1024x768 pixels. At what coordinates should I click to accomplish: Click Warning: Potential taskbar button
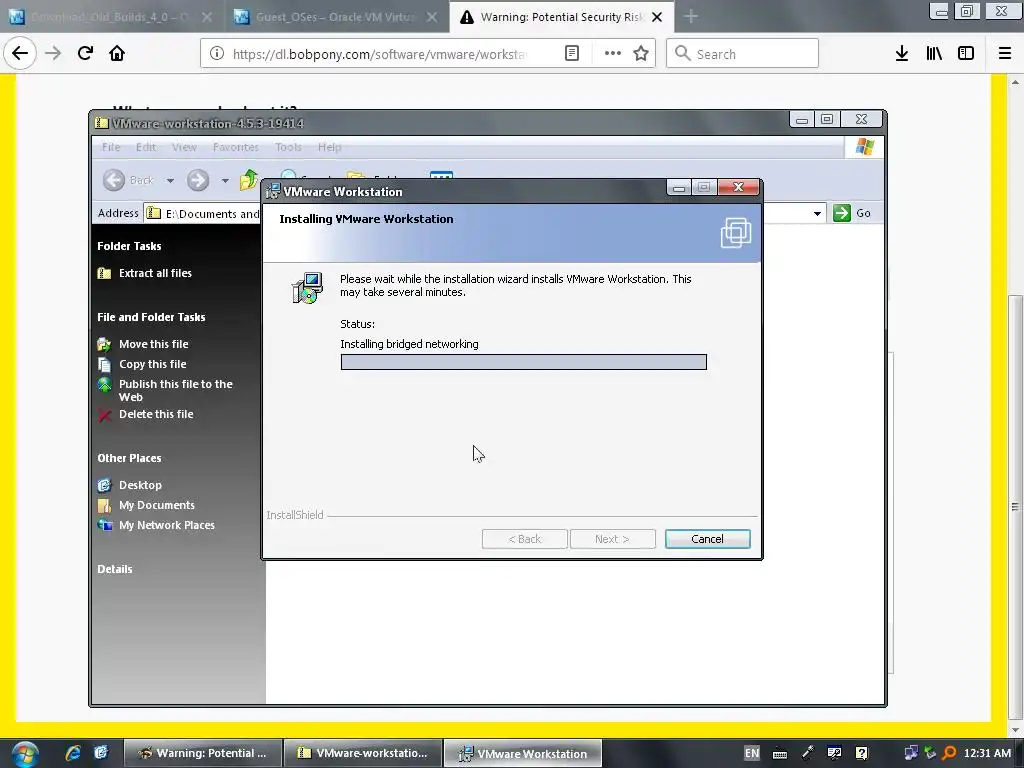pyautogui.click(x=203, y=753)
